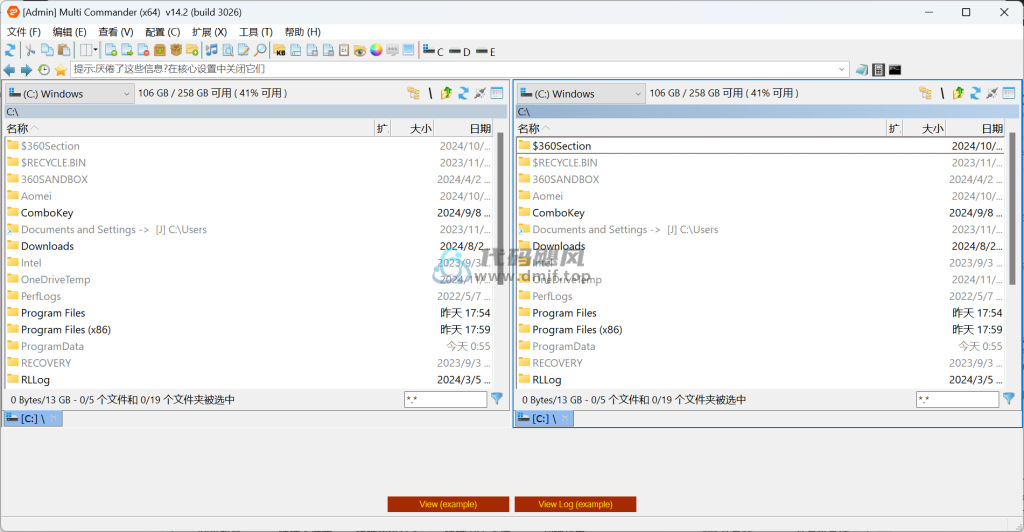
Task: Open 编辑 (E) menu
Action: click(x=69, y=32)
